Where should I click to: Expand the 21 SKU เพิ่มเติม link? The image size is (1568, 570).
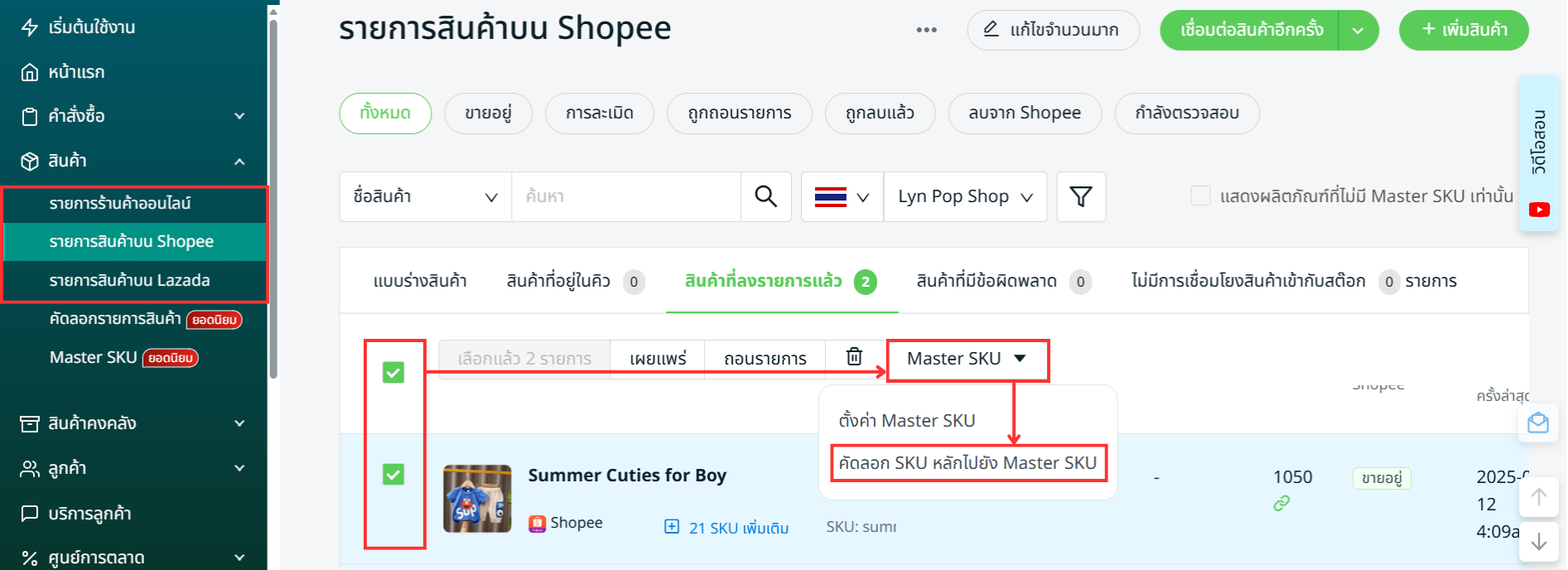coord(728,528)
